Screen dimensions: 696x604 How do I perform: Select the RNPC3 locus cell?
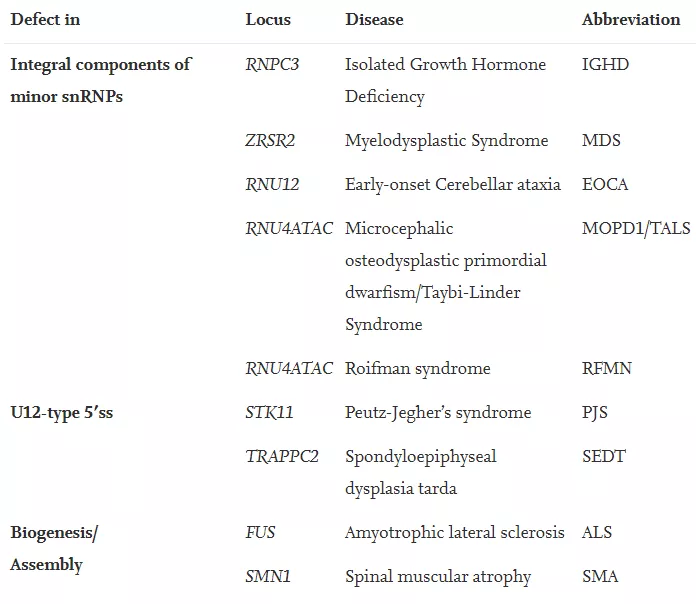(x=272, y=64)
